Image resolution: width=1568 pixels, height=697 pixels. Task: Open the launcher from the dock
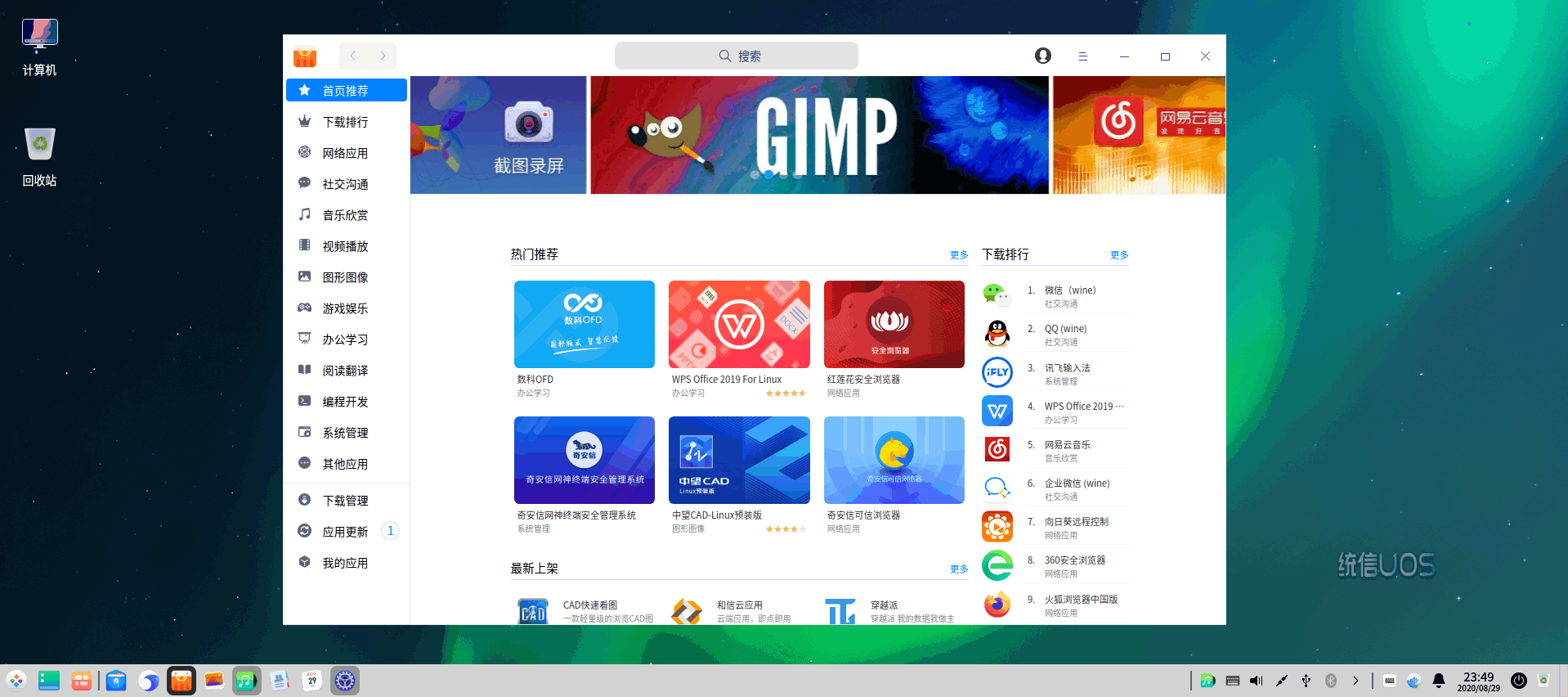tap(16, 680)
